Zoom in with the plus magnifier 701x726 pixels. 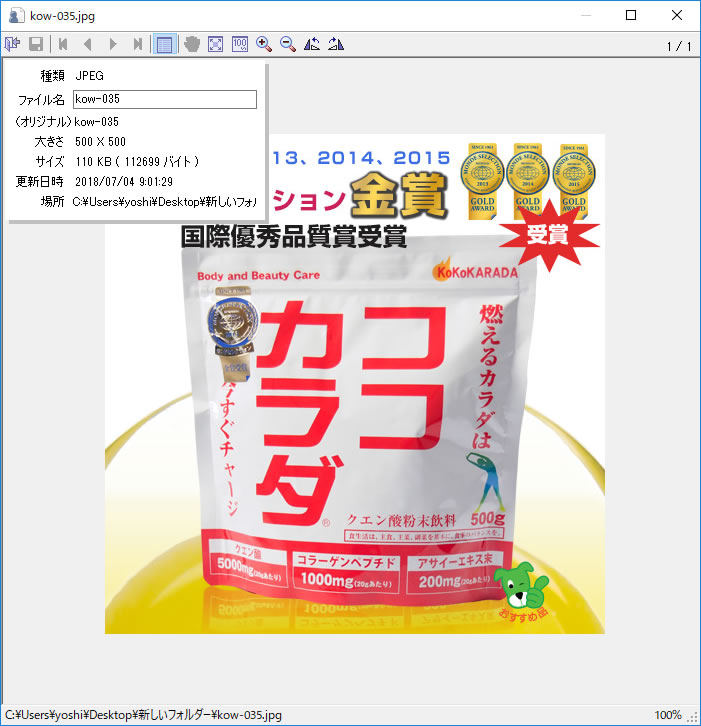[264, 44]
